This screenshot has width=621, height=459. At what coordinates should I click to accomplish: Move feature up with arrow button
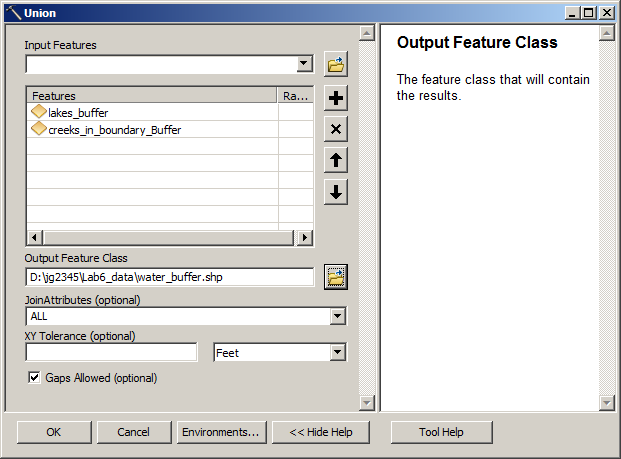click(336, 161)
